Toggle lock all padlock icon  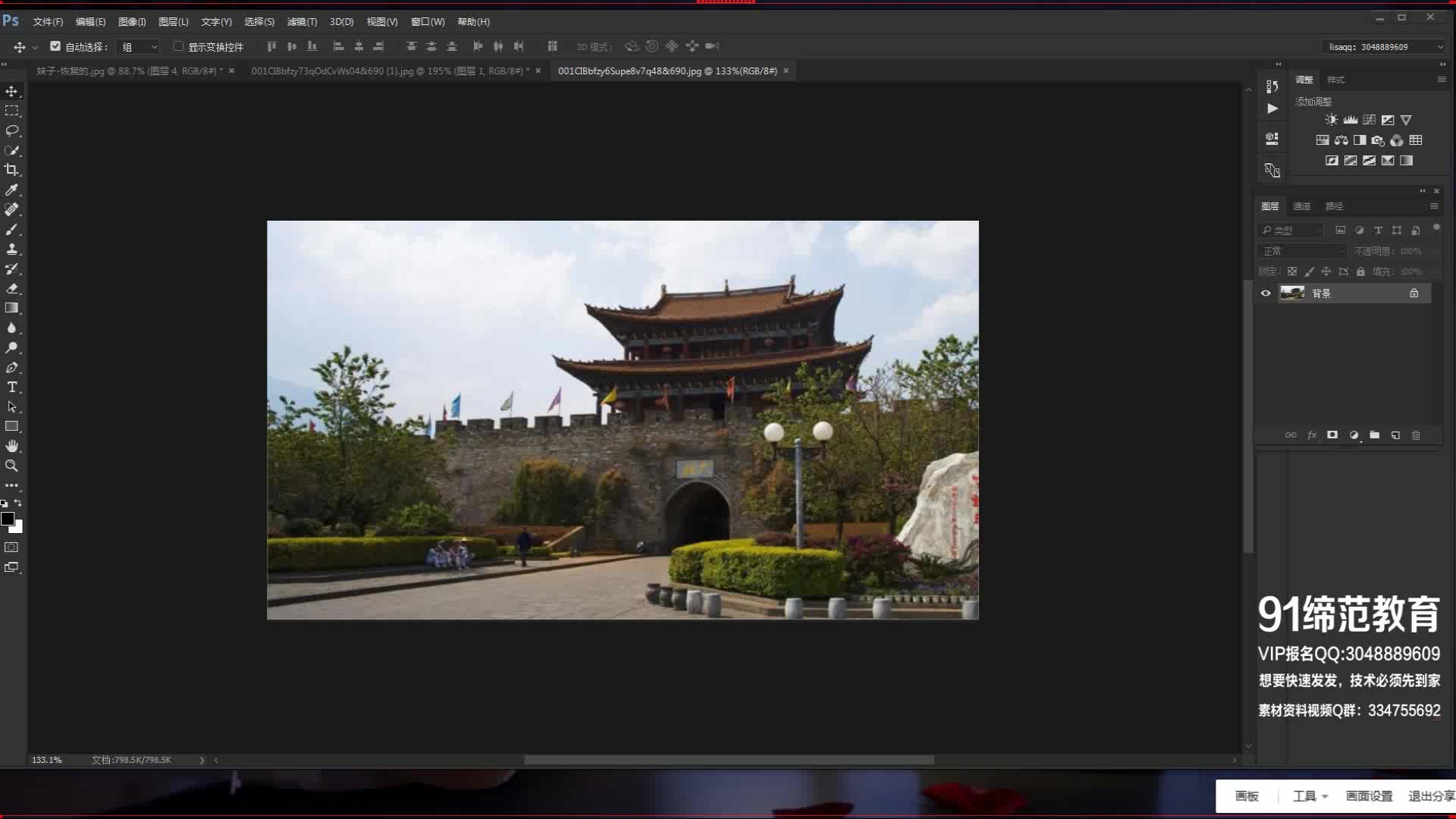1360,271
